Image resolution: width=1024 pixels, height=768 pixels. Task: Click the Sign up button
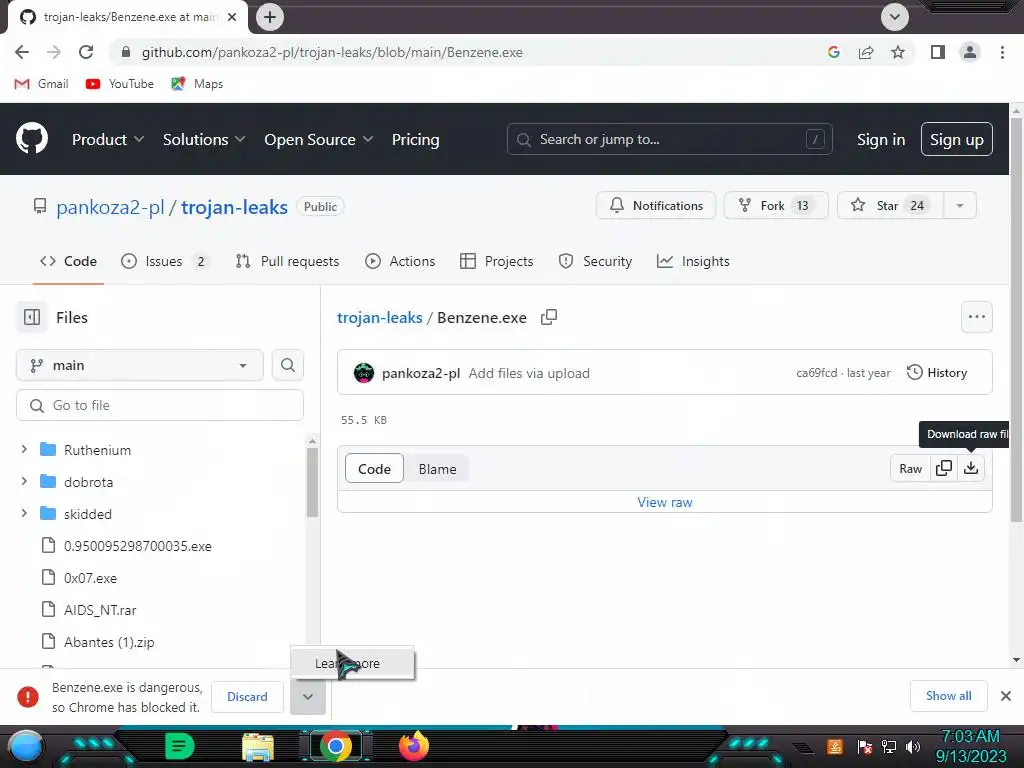(957, 140)
